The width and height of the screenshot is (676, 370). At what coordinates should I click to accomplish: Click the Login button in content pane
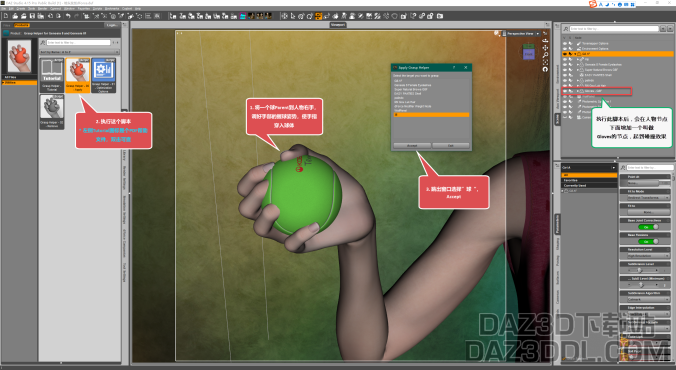click(112, 25)
